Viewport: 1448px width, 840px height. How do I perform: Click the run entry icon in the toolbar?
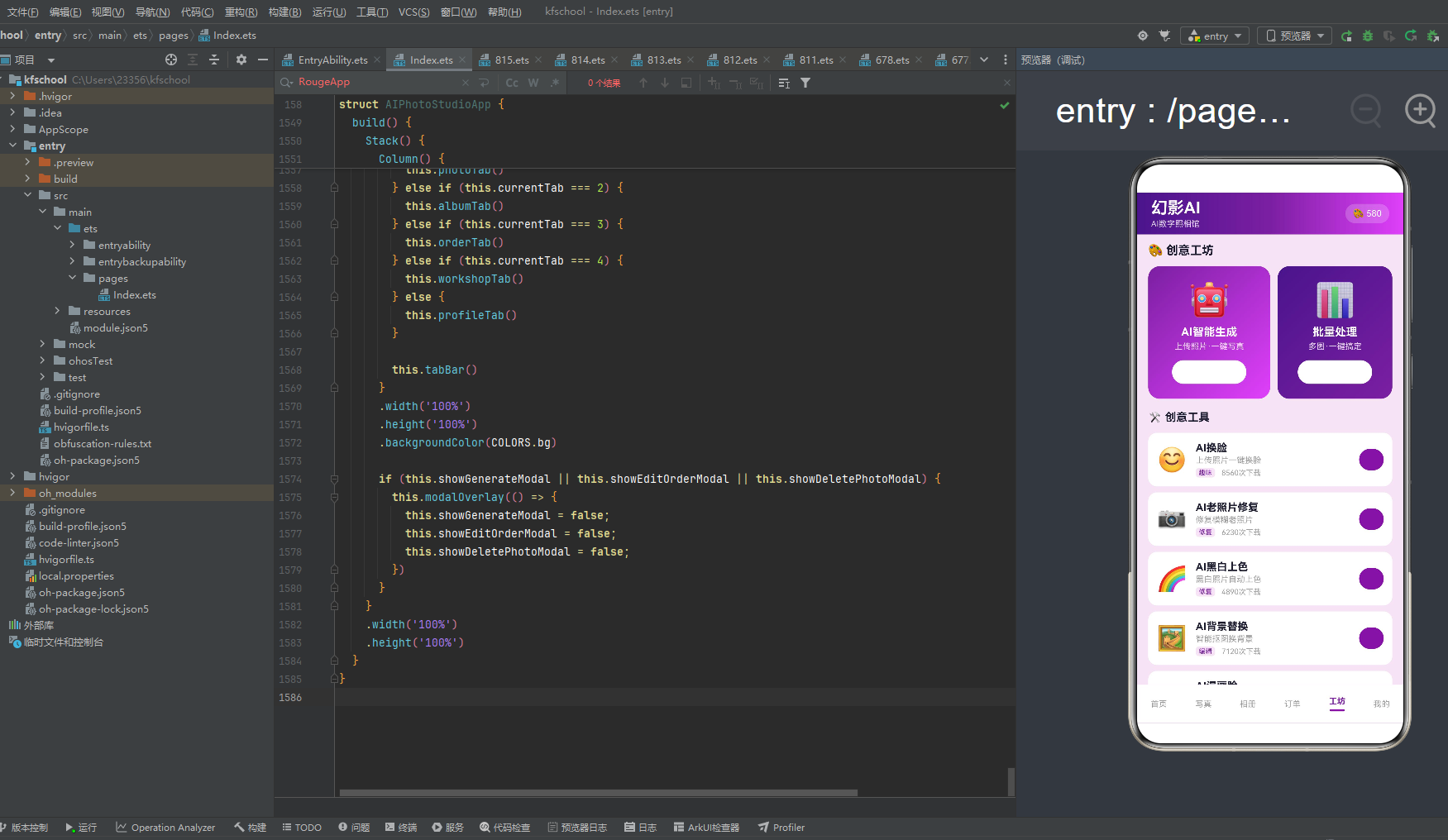coord(1346,36)
